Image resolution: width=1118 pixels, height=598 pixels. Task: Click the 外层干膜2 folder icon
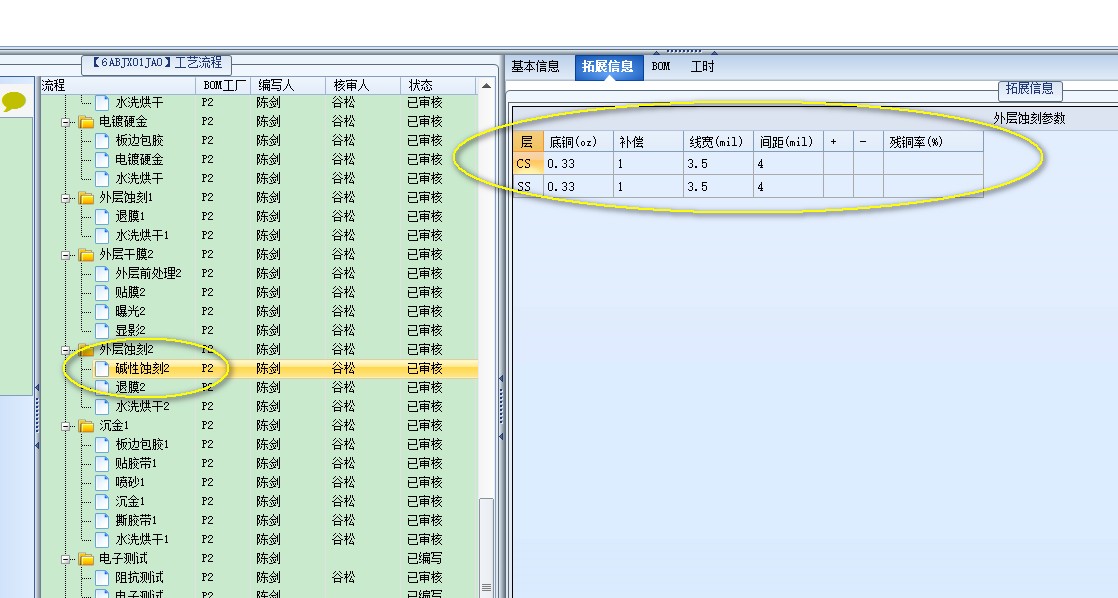(86, 254)
